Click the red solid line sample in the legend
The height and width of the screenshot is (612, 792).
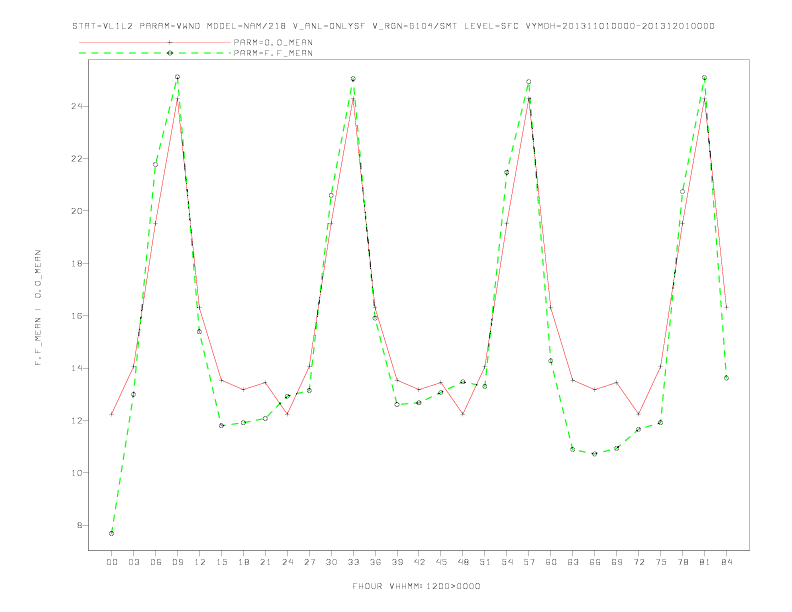(x=155, y=42)
